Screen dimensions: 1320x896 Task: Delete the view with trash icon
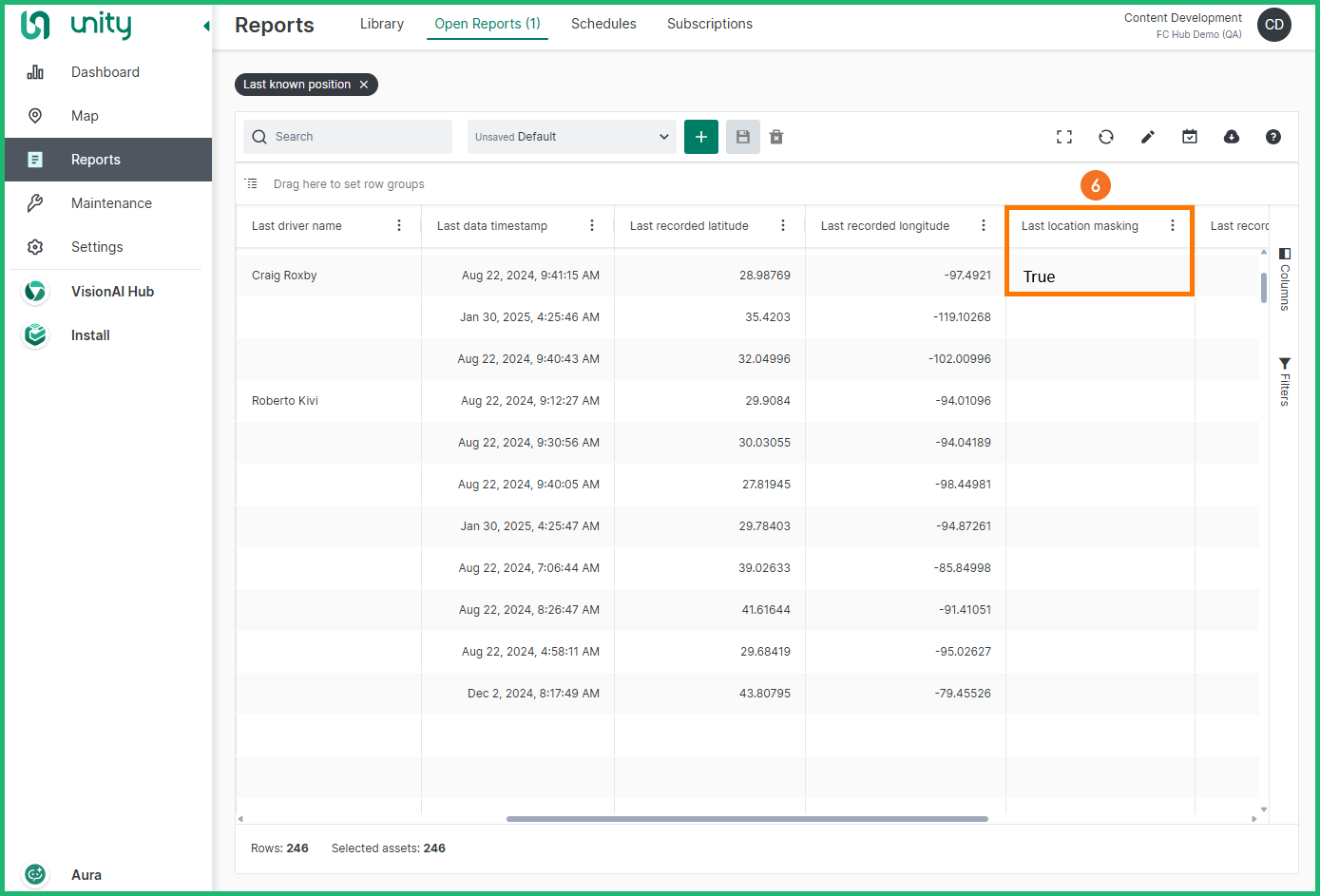(776, 137)
